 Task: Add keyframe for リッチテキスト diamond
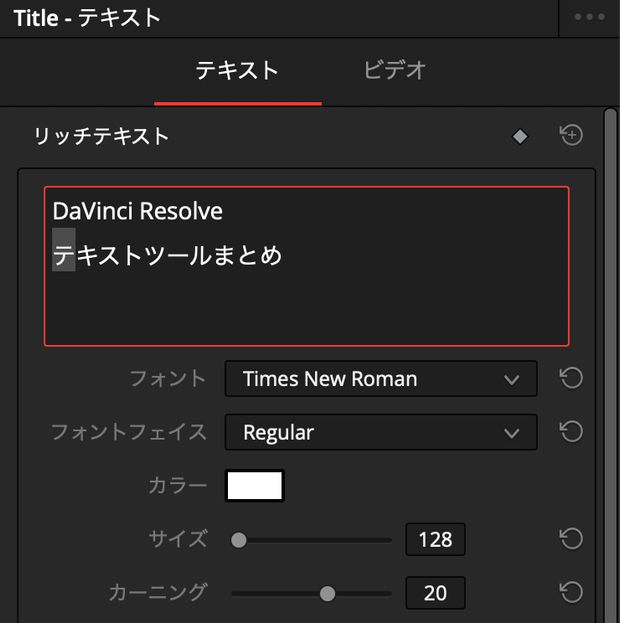[x=520, y=136]
